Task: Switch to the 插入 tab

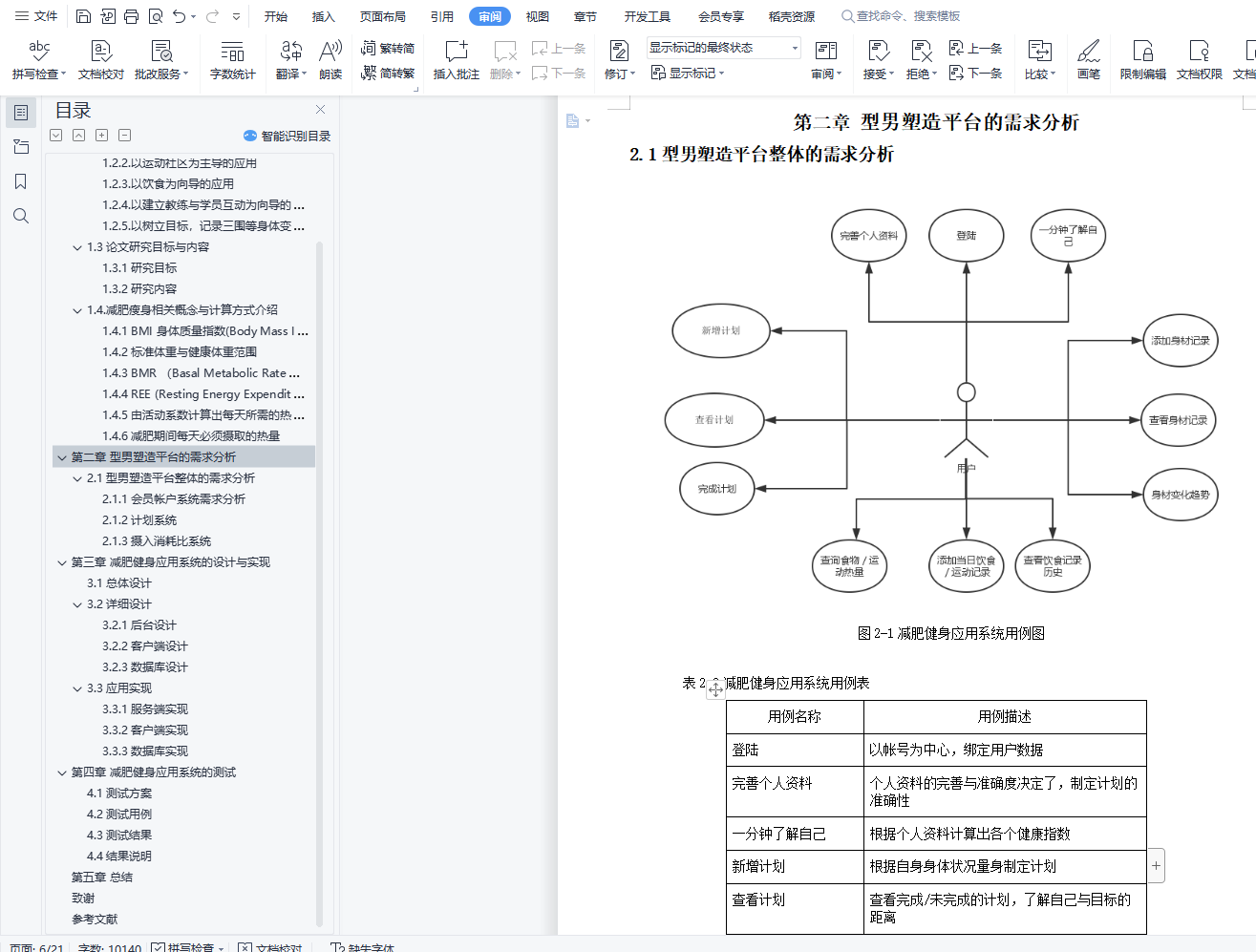Action: pyautogui.click(x=324, y=16)
